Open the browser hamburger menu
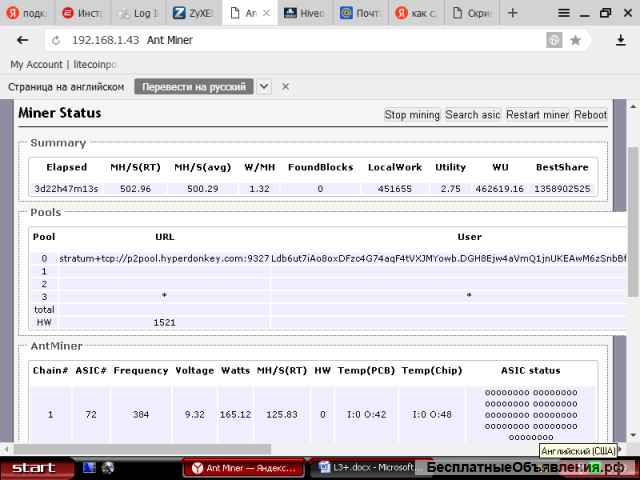The image size is (640, 480). click(x=564, y=13)
